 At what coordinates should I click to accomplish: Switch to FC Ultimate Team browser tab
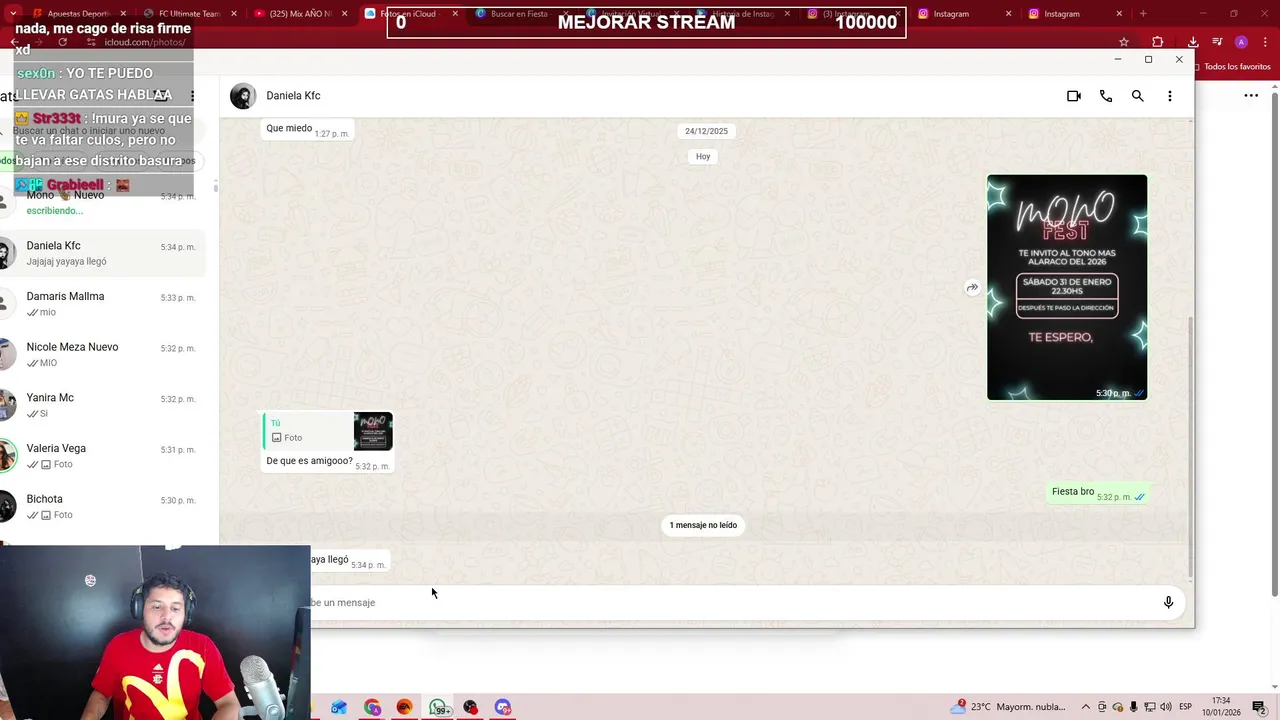click(190, 14)
